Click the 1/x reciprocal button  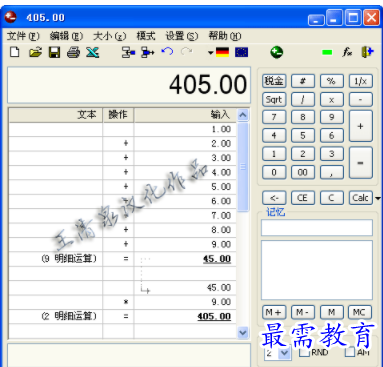tap(360, 81)
